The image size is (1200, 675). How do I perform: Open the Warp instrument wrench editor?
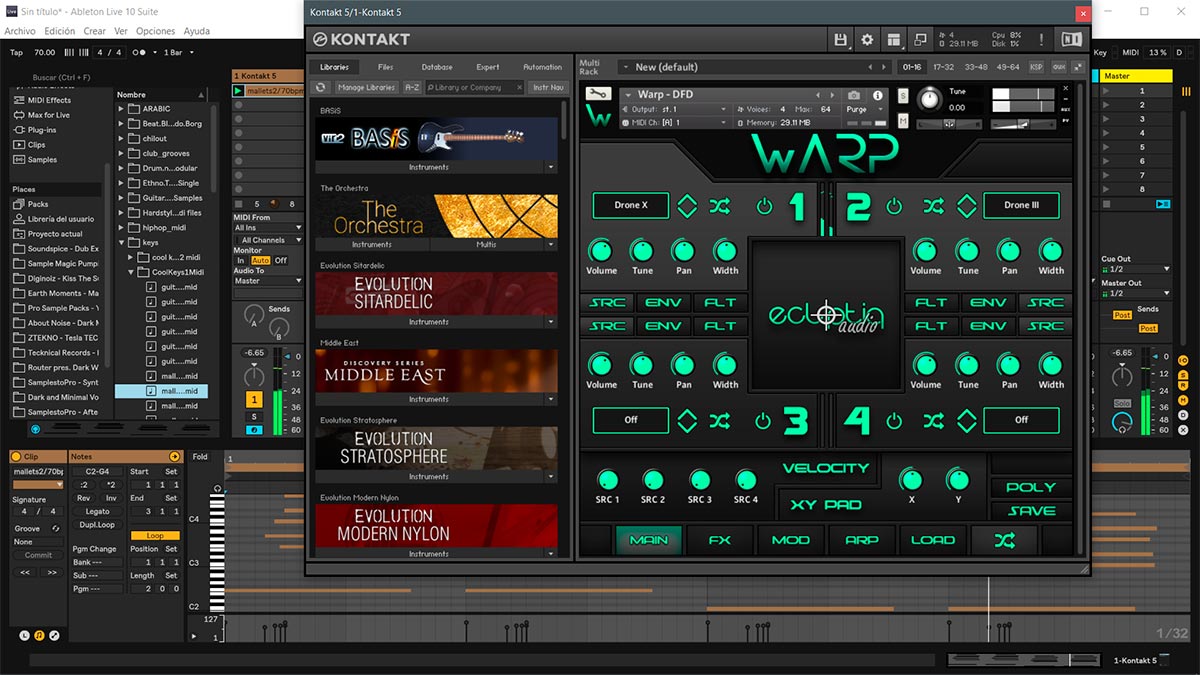click(x=600, y=94)
